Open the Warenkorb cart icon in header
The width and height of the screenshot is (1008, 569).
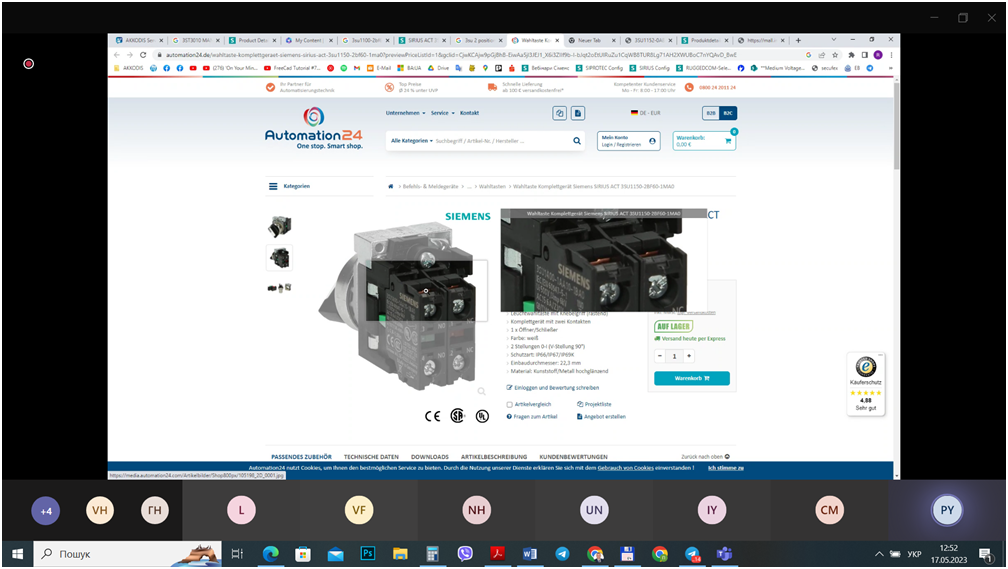point(728,141)
